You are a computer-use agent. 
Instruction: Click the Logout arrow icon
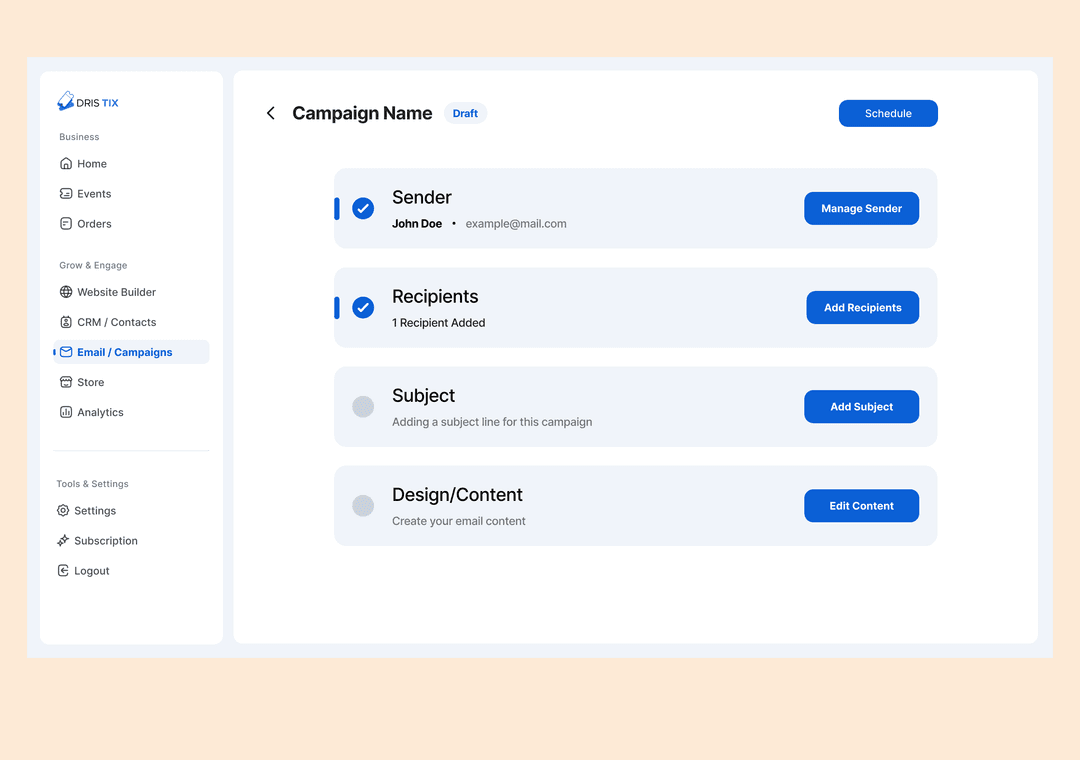coord(63,571)
